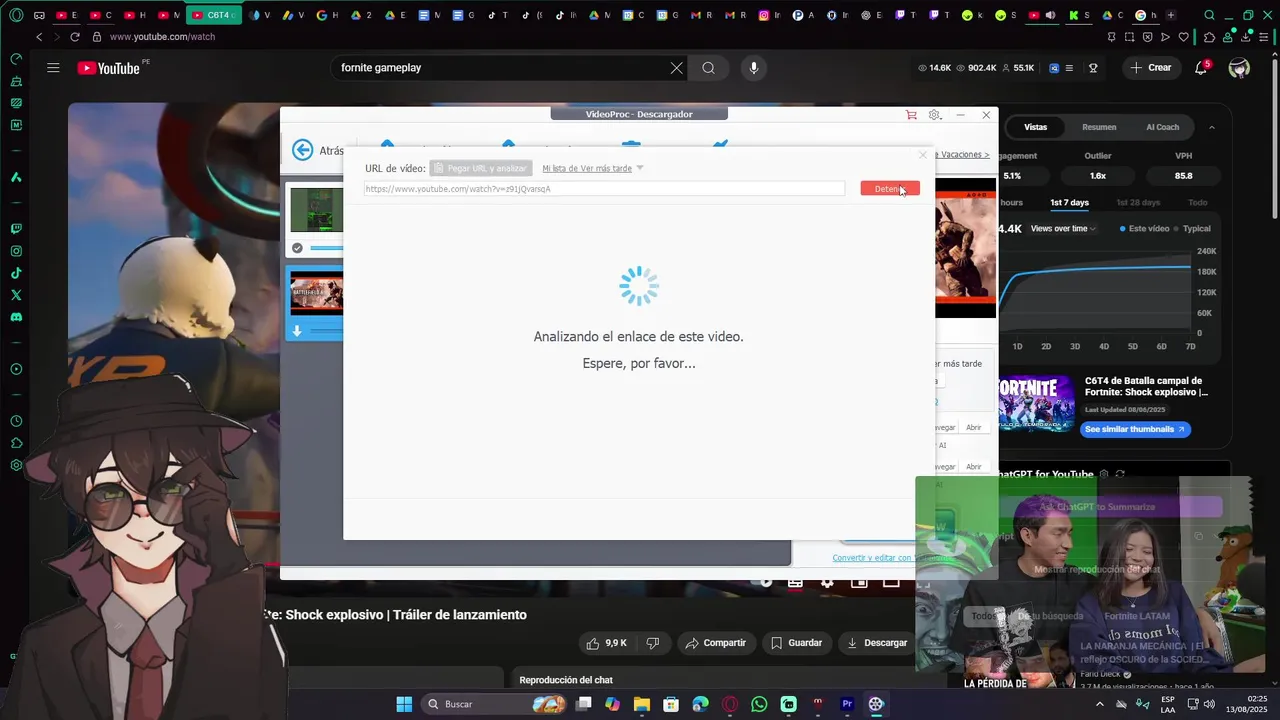
Task: Open a new browser tab with plus
Action: pyautogui.click(x=1171, y=15)
